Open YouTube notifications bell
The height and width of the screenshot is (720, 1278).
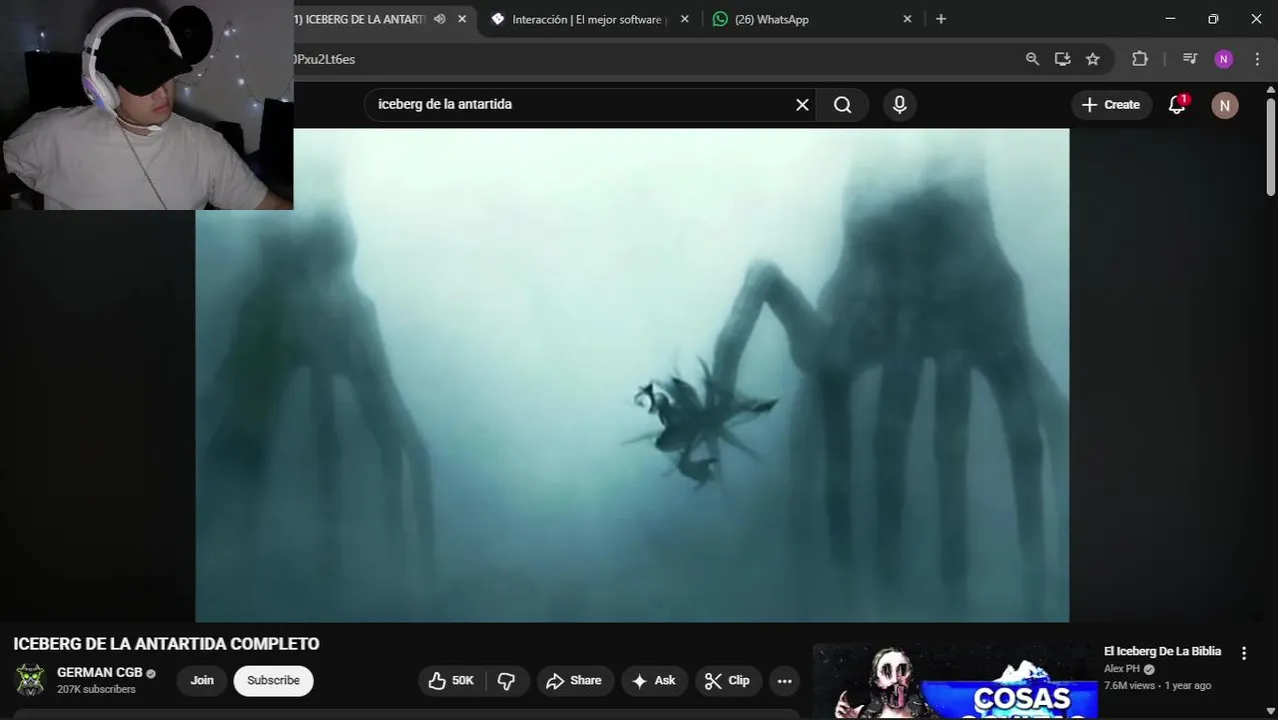tap(1178, 105)
